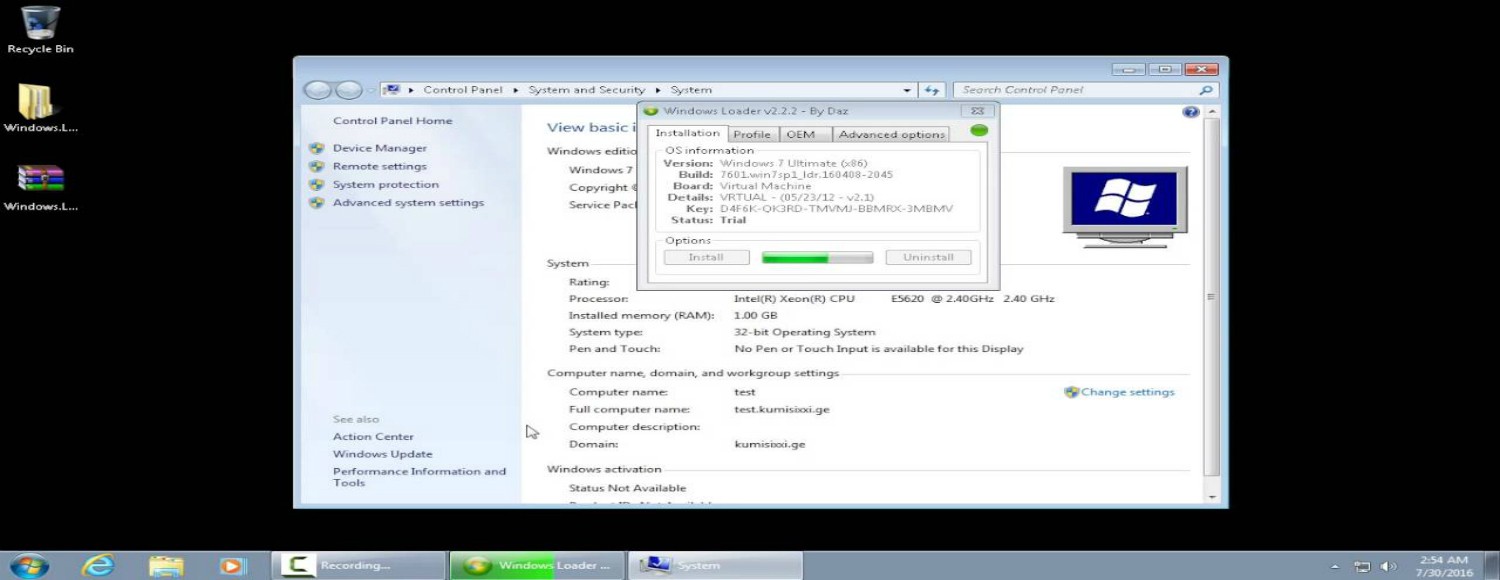The height and width of the screenshot is (580, 1500).
Task: Open Control Panel Home link
Action: [392, 121]
